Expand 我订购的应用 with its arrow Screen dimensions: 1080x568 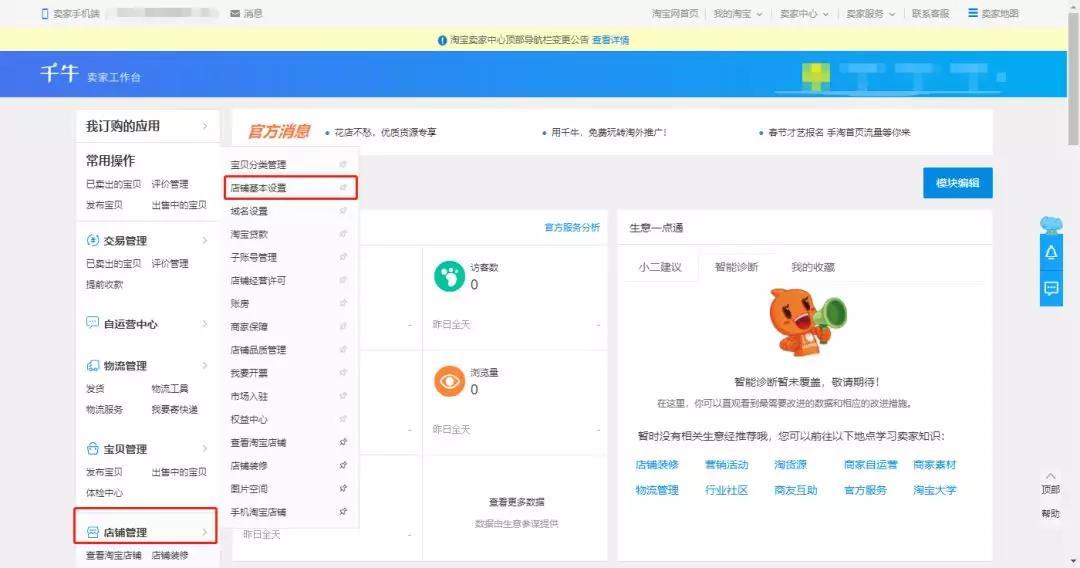pos(205,126)
